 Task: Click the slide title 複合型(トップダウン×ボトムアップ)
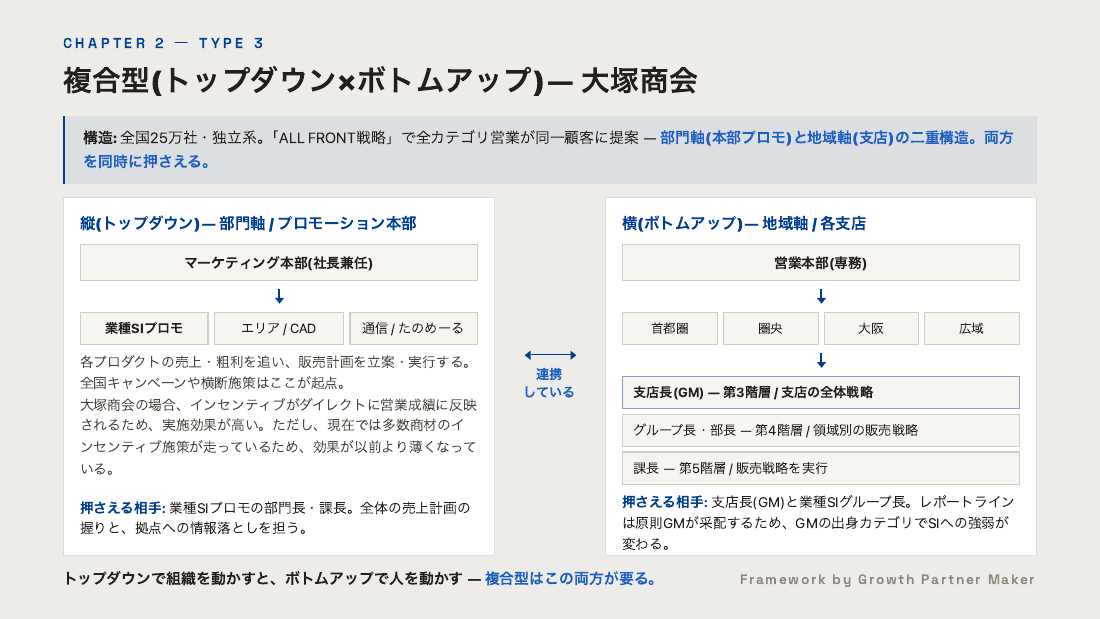[380, 81]
